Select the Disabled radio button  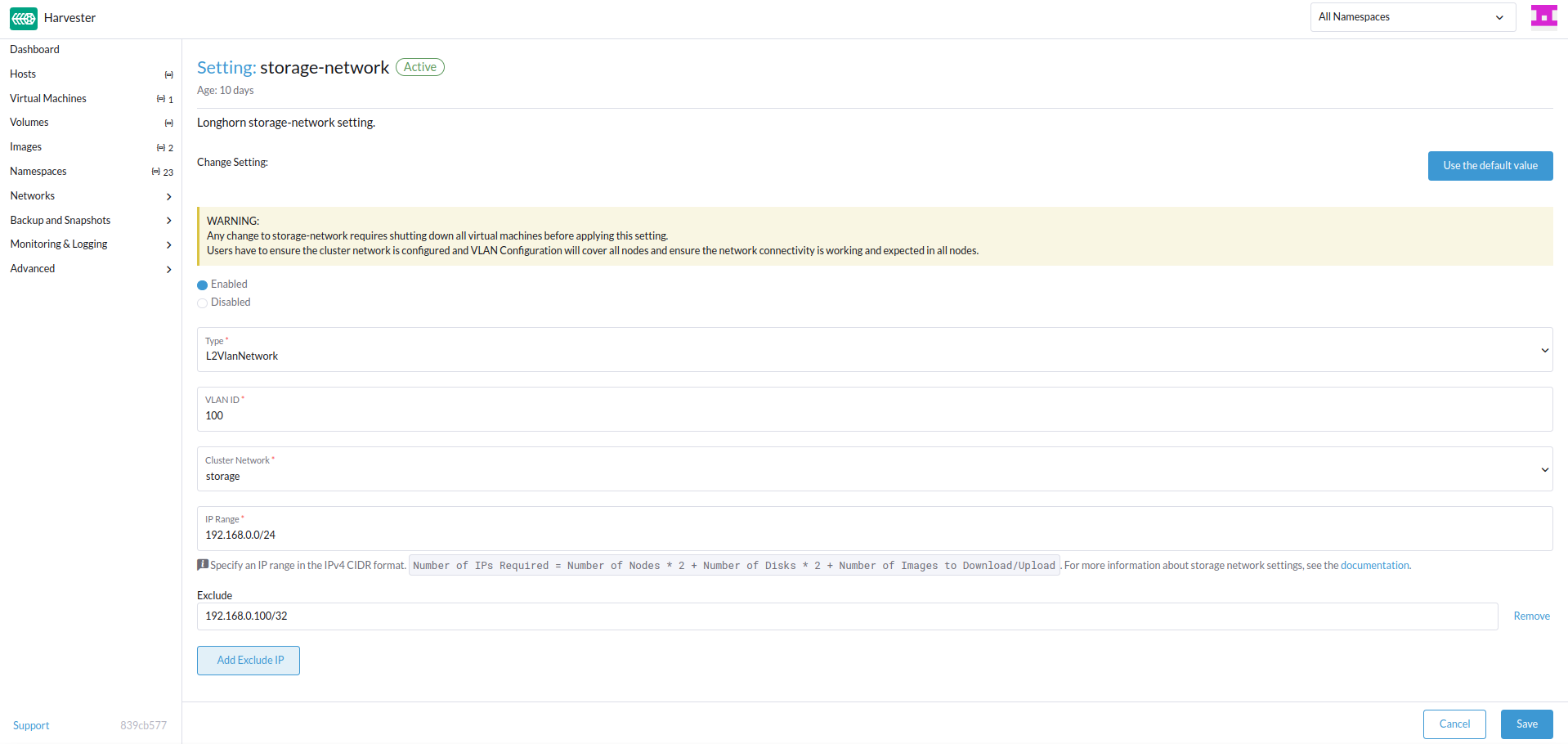[x=203, y=303]
